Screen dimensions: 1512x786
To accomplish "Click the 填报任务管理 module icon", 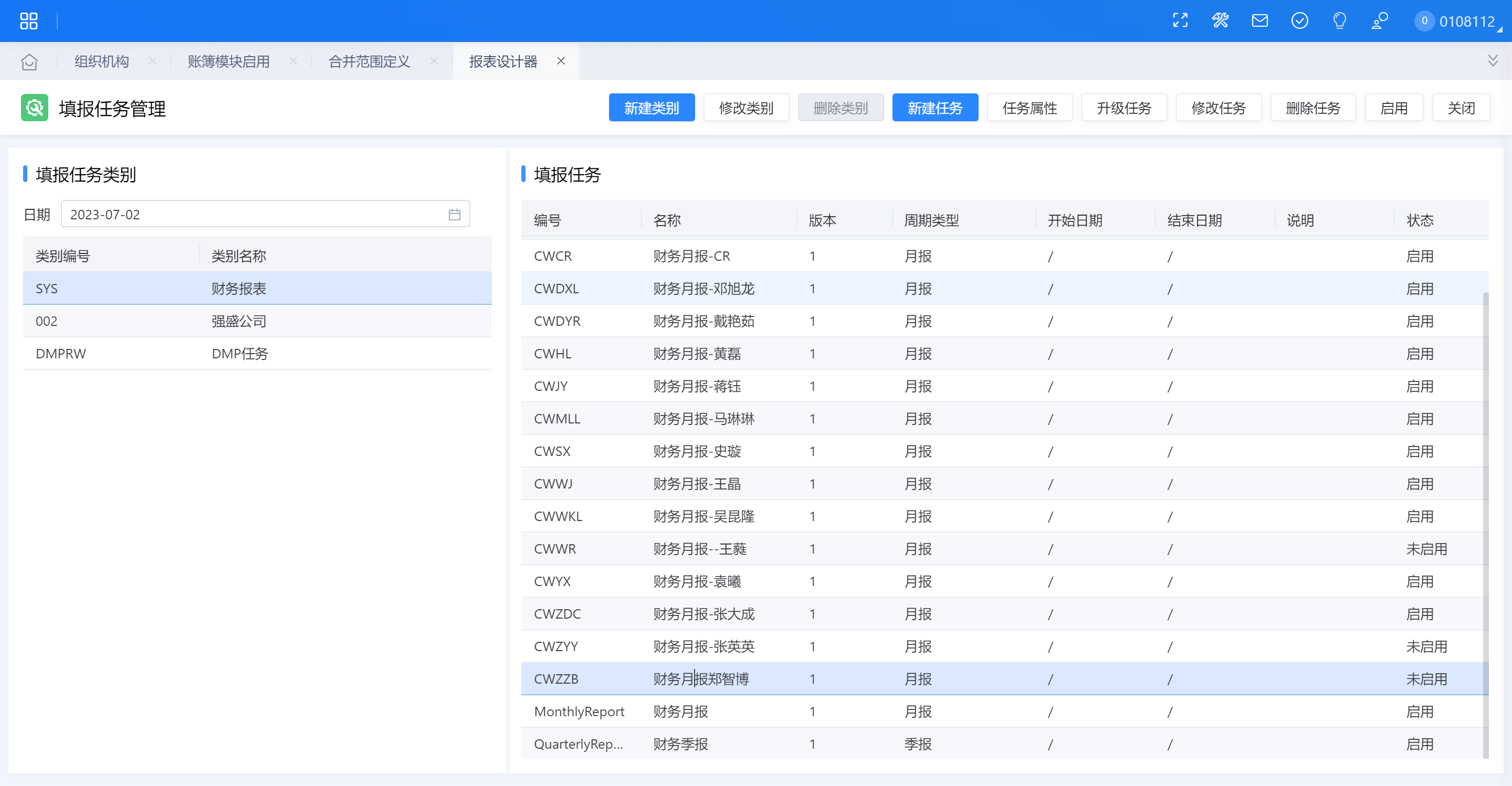I will (x=35, y=108).
